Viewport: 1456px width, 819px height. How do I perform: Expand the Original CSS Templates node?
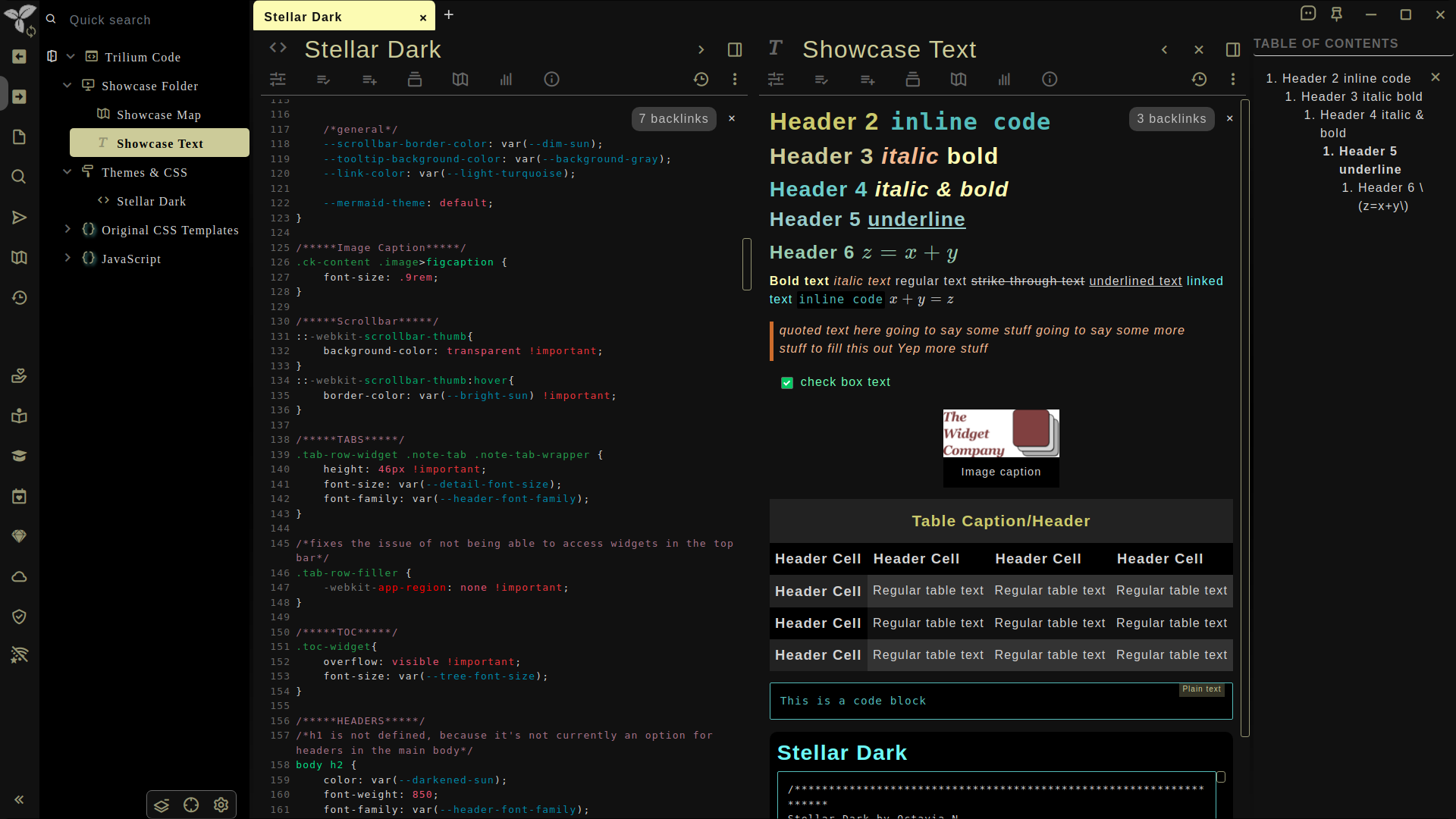coord(67,230)
